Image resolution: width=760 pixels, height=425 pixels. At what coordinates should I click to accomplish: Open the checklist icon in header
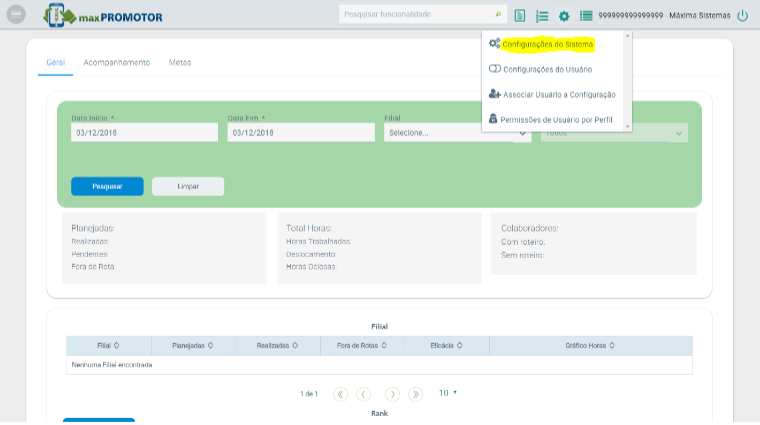pyautogui.click(x=542, y=16)
